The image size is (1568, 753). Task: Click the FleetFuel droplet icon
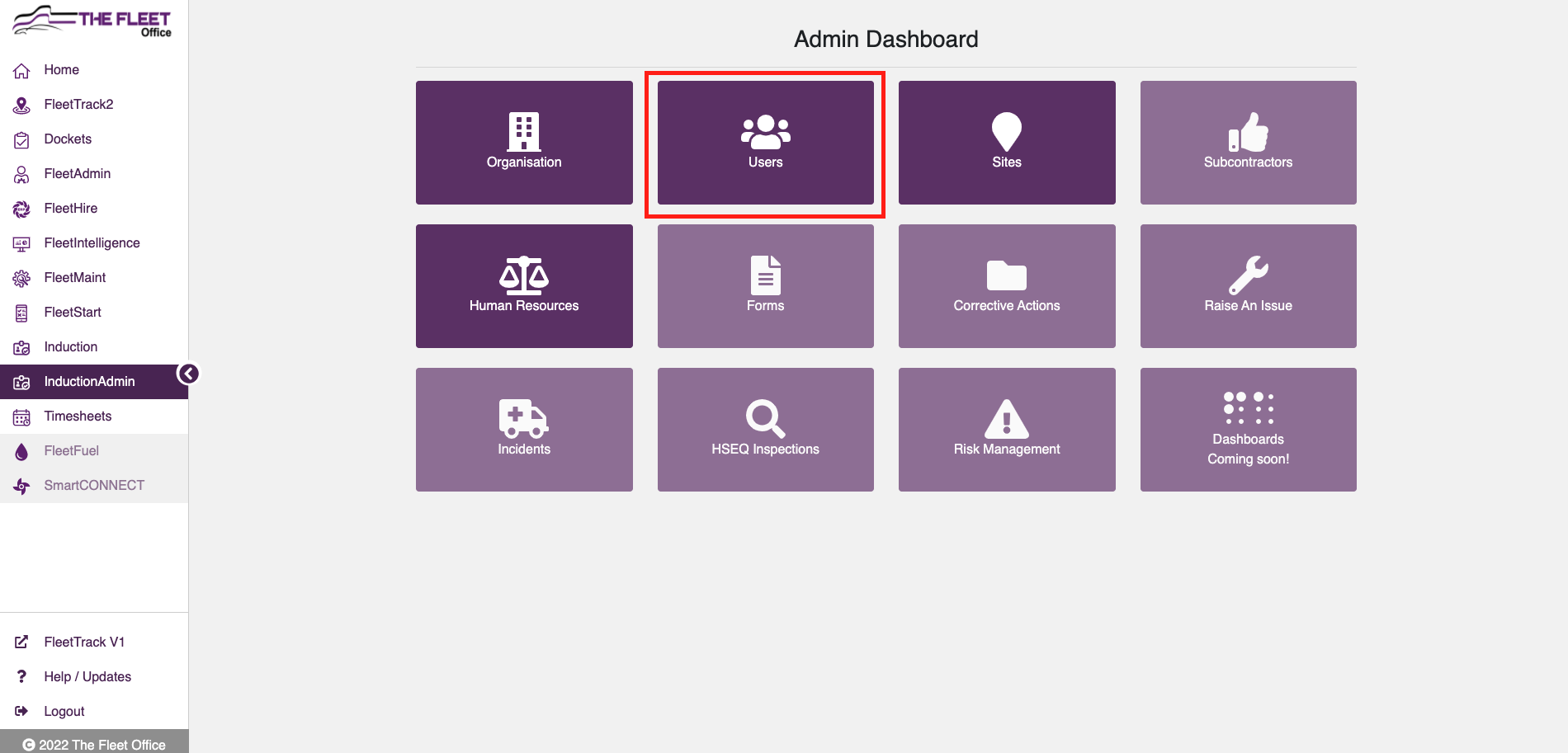point(21,452)
